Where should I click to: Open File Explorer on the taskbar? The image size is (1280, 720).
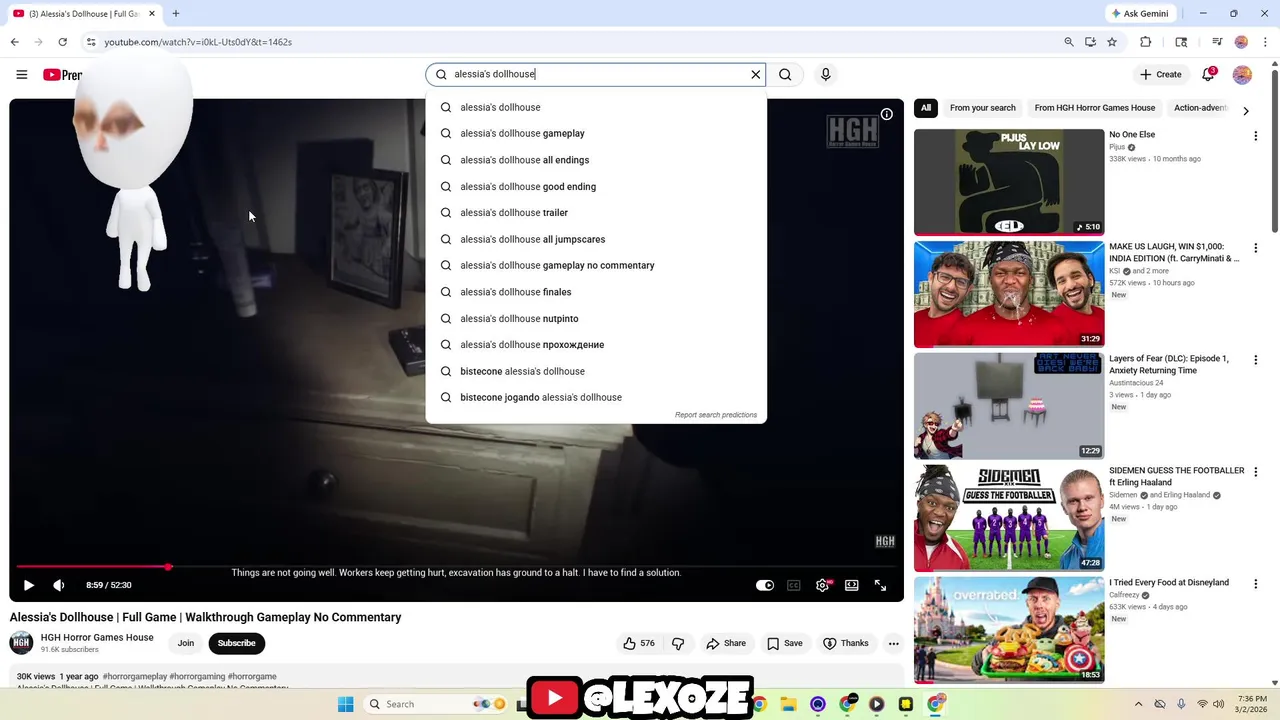tap(788, 704)
